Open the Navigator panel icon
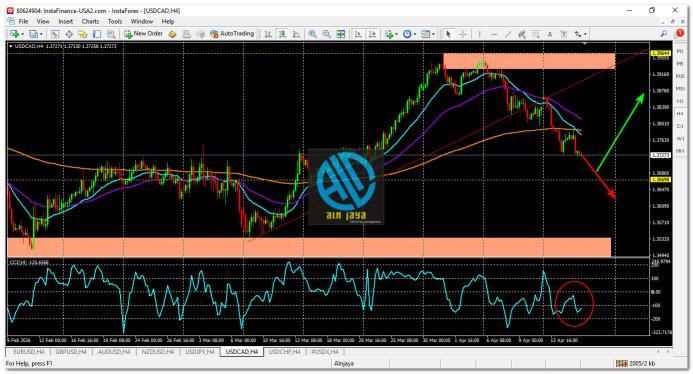 click(83, 34)
